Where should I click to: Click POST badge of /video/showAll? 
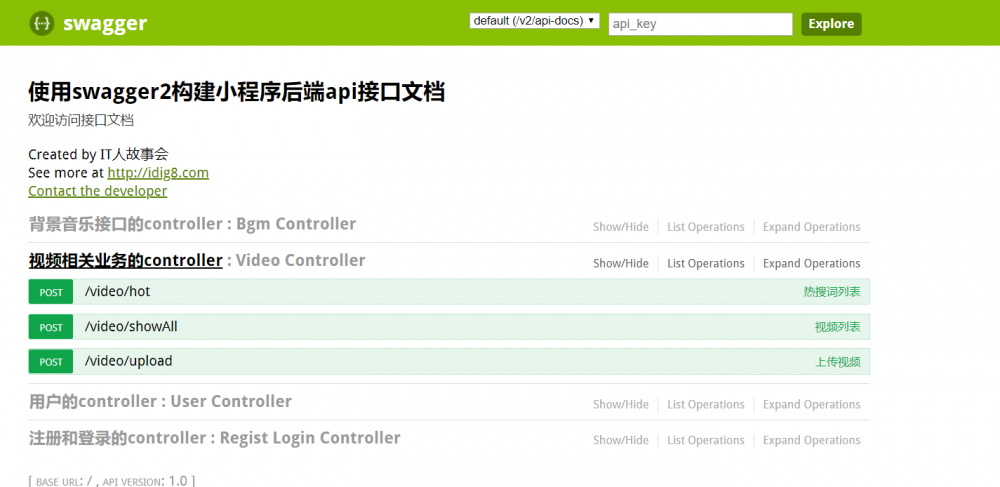coord(51,327)
